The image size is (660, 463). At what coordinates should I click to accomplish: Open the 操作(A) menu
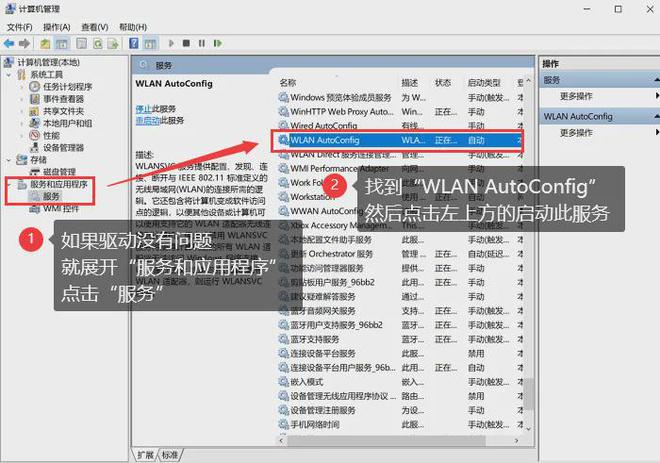click(x=55, y=27)
